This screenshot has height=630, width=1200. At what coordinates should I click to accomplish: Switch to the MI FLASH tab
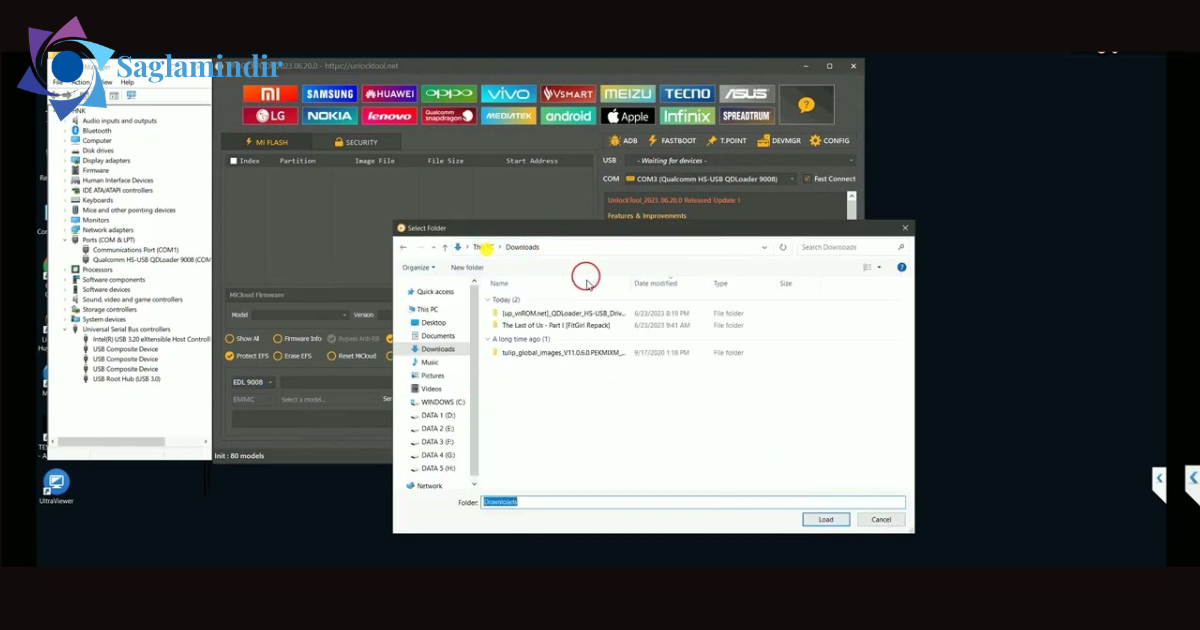(x=265, y=142)
